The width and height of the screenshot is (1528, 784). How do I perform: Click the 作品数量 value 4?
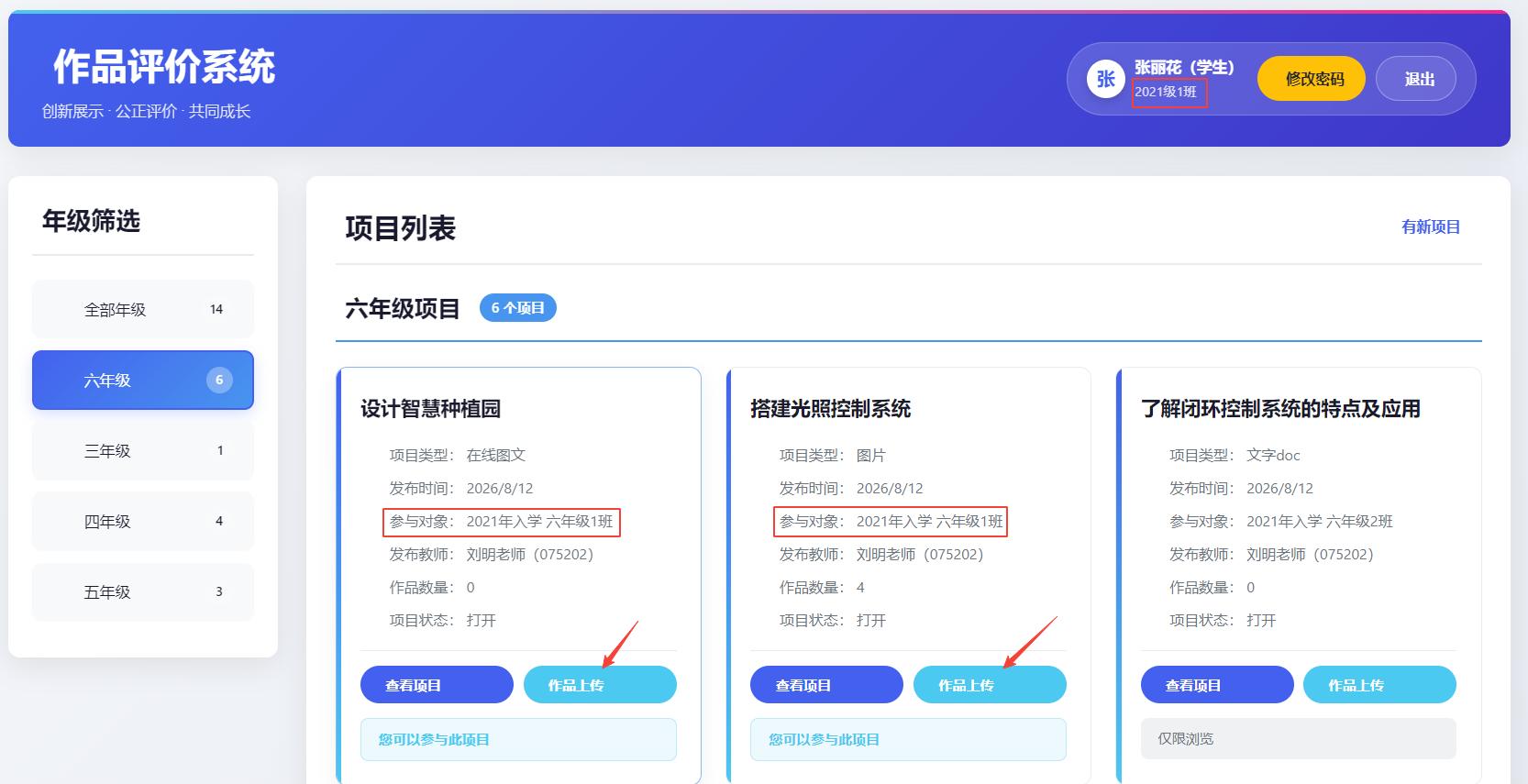(x=860, y=588)
